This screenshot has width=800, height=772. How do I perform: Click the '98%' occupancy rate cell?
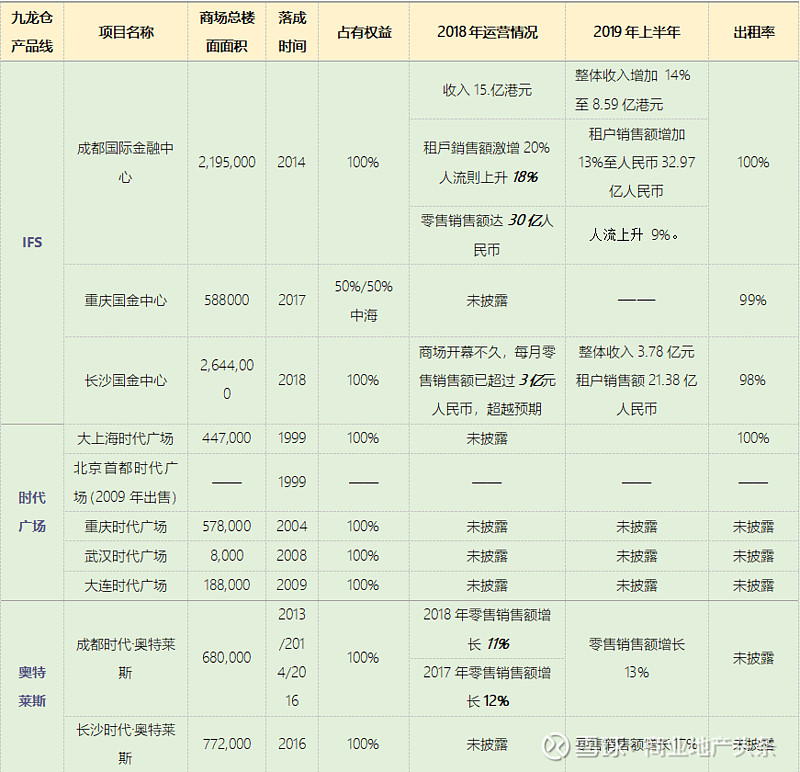pyautogui.click(x=754, y=380)
